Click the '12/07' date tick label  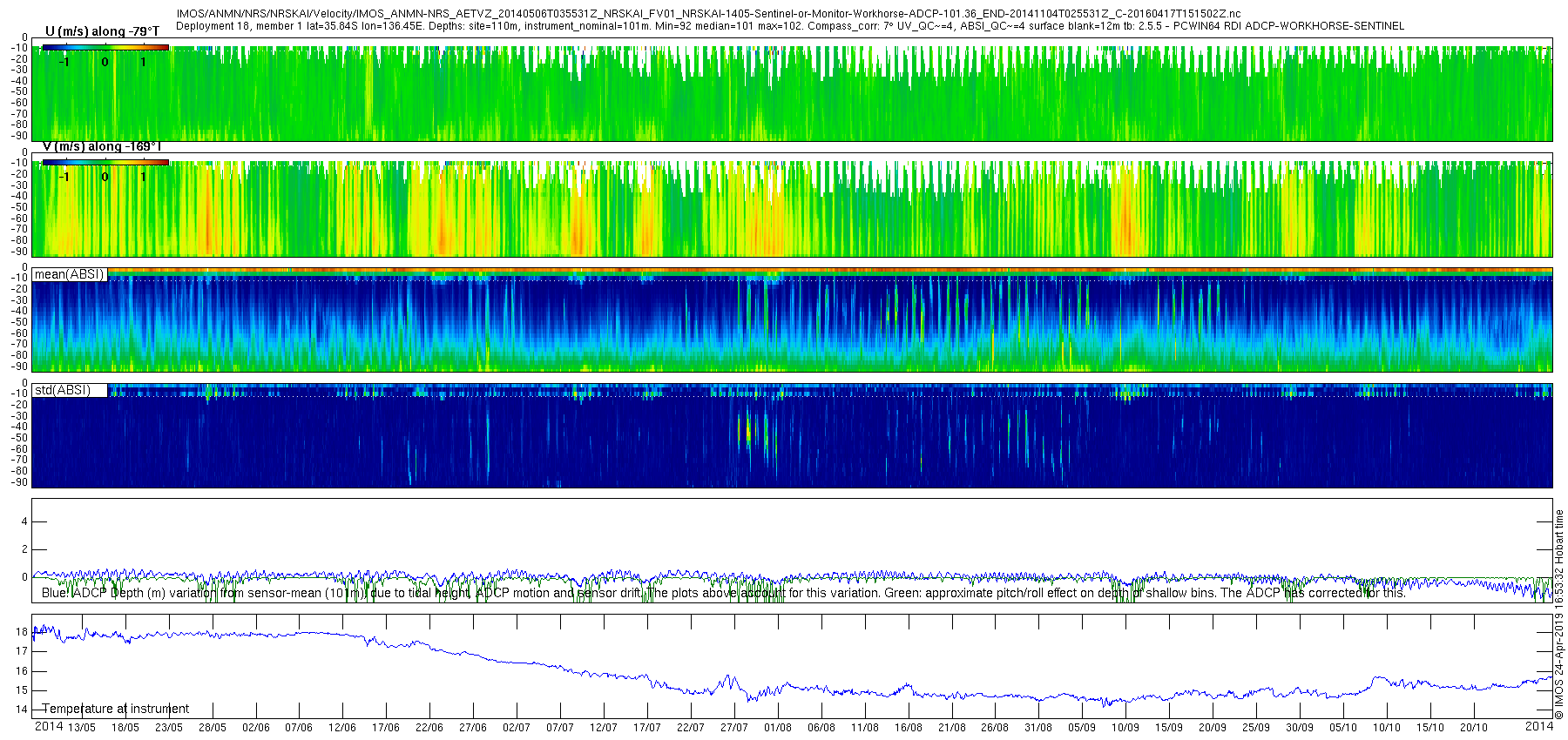click(x=604, y=727)
